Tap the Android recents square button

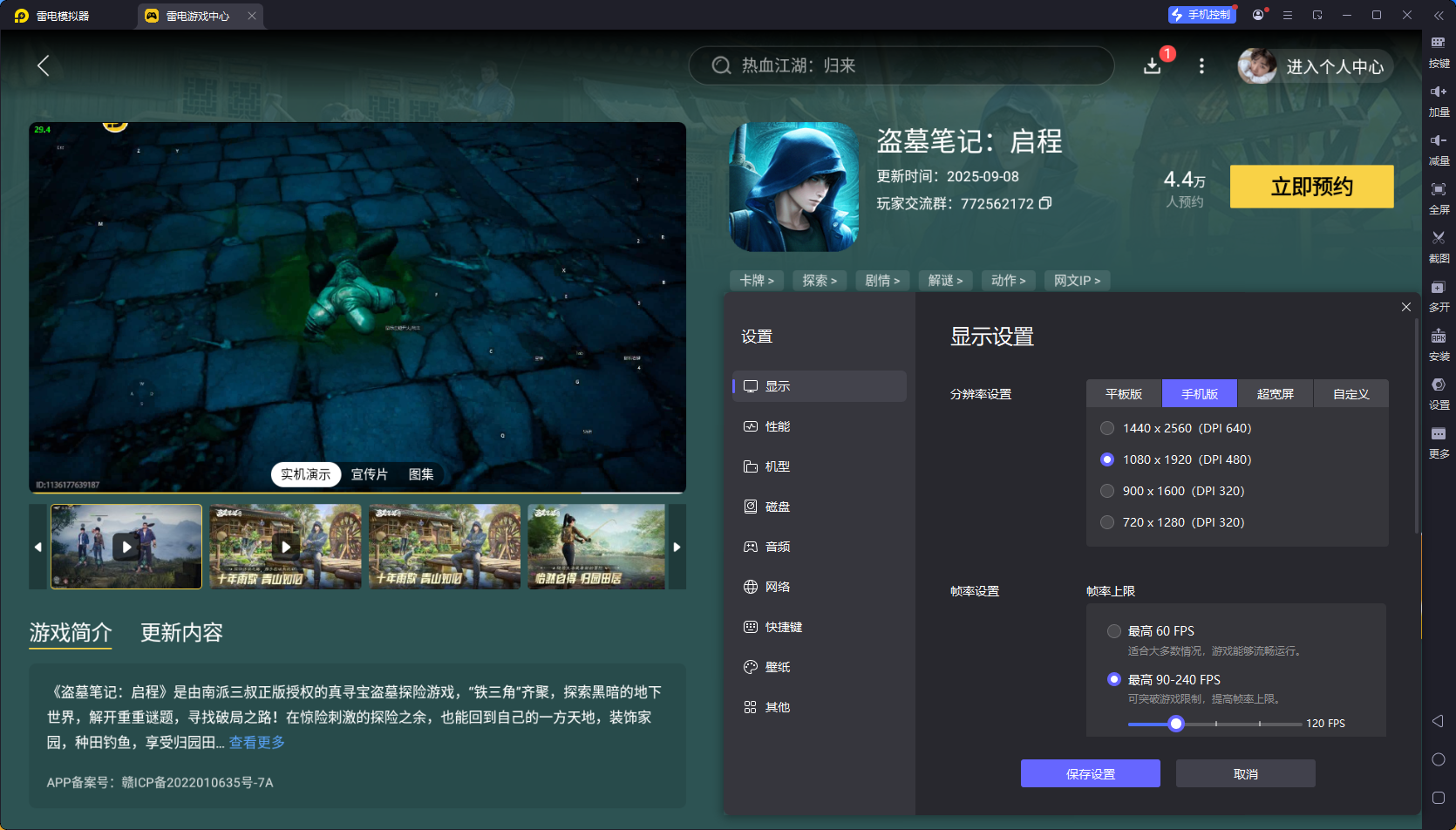(1439, 798)
